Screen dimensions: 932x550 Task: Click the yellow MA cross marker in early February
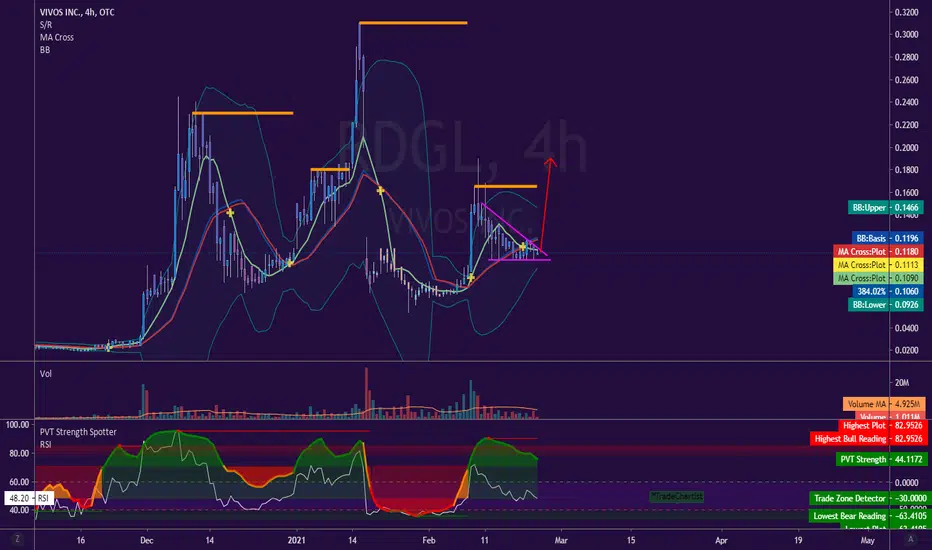tap(471, 277)
